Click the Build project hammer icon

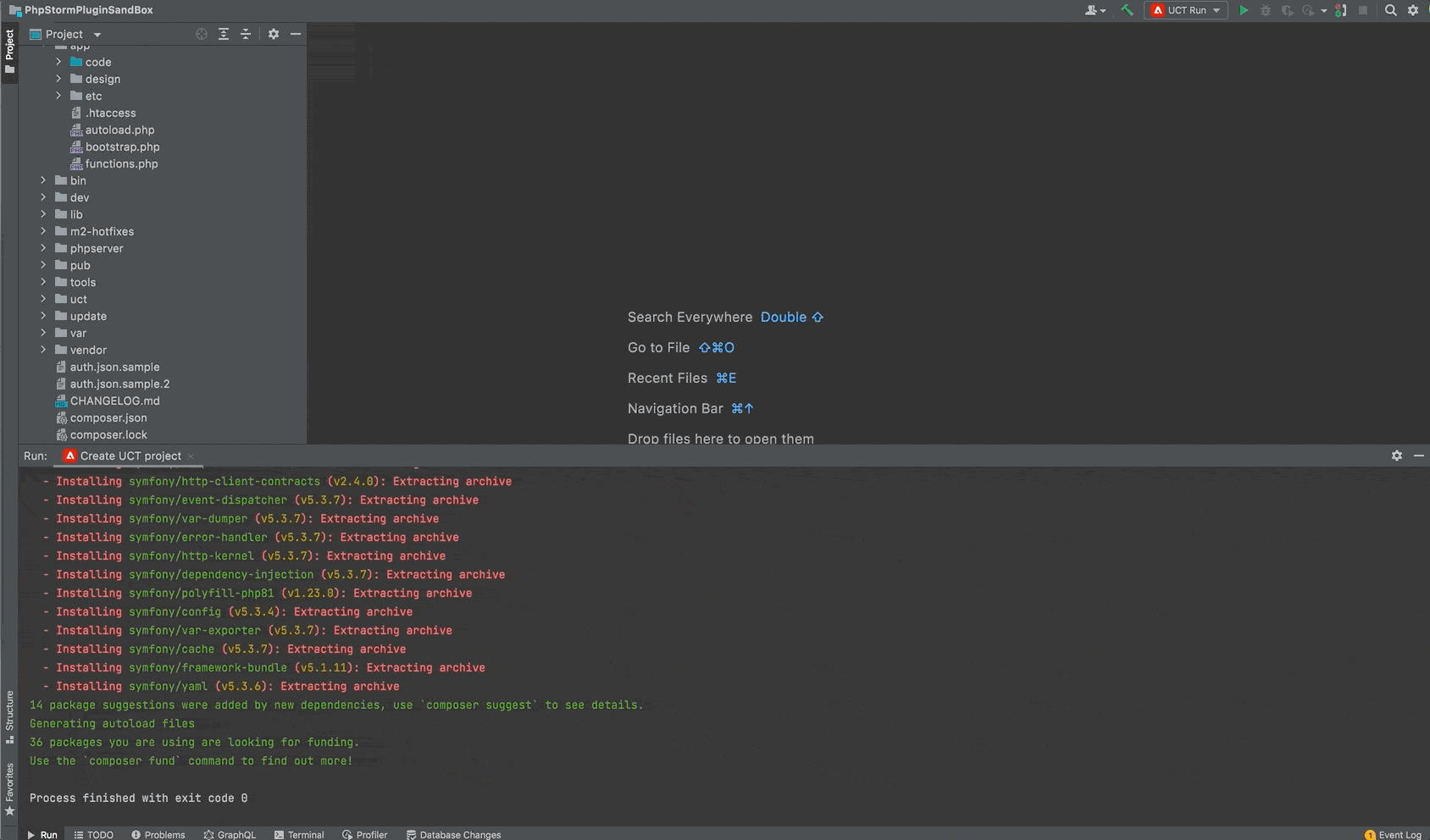click(x=1127, y=10)
